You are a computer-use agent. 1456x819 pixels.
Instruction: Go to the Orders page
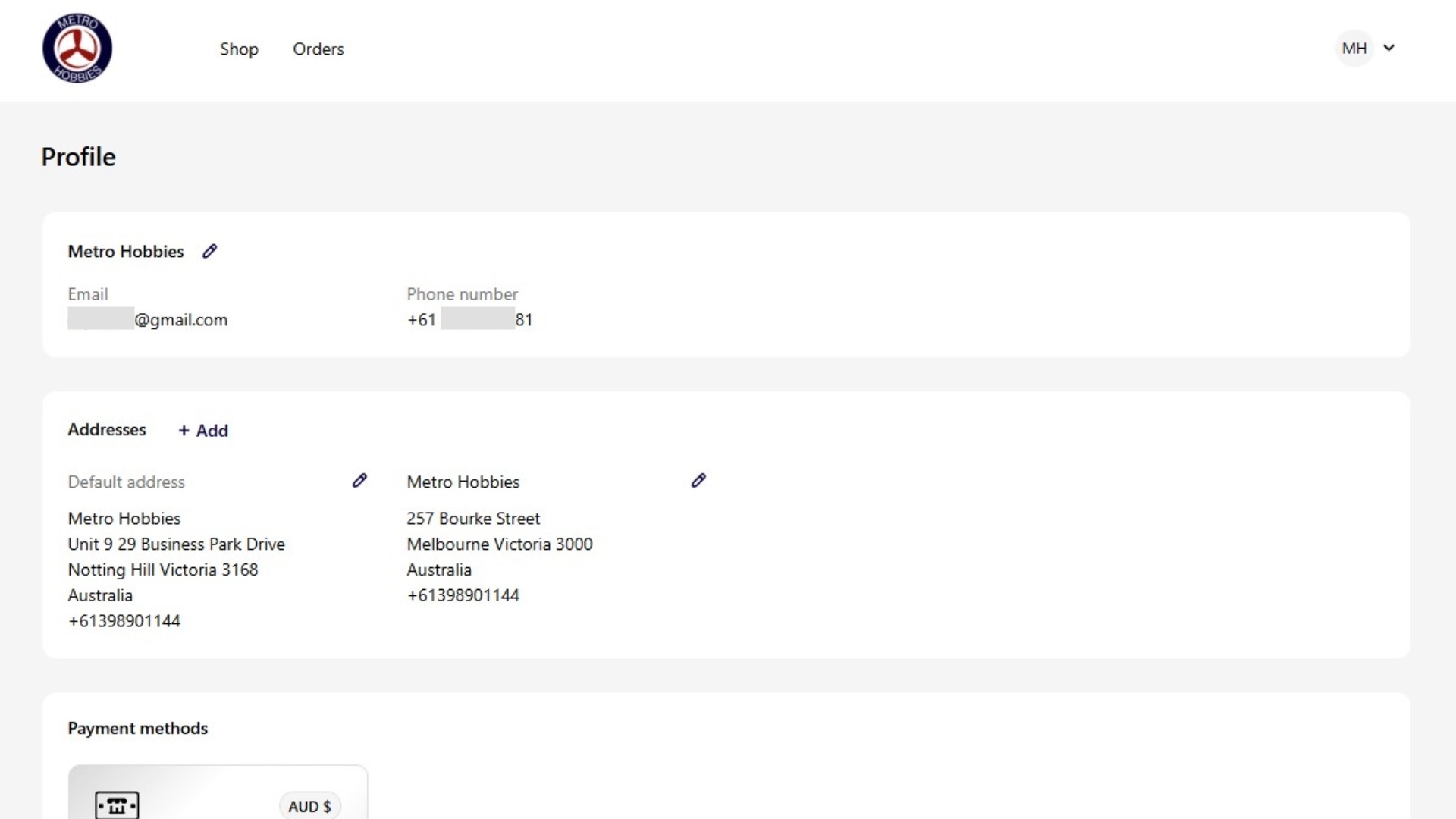[x=318, y=49]
